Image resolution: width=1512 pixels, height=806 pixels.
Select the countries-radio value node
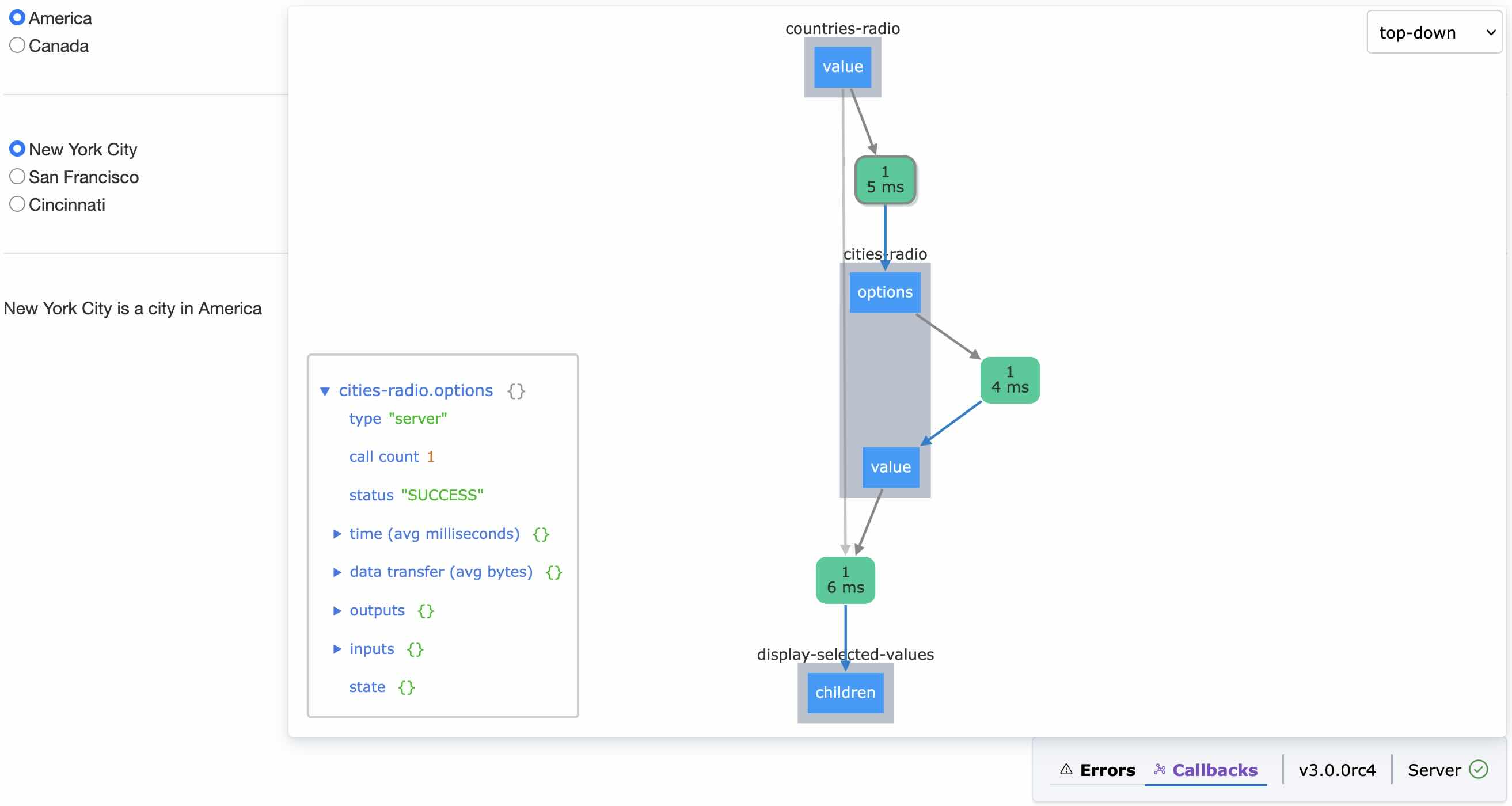842,67
